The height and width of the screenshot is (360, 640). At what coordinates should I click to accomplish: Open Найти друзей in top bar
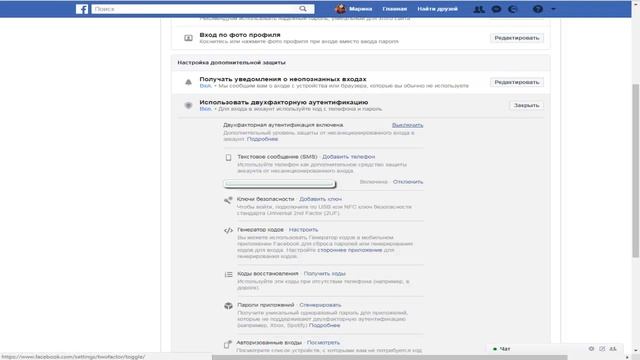coord(437,9)
